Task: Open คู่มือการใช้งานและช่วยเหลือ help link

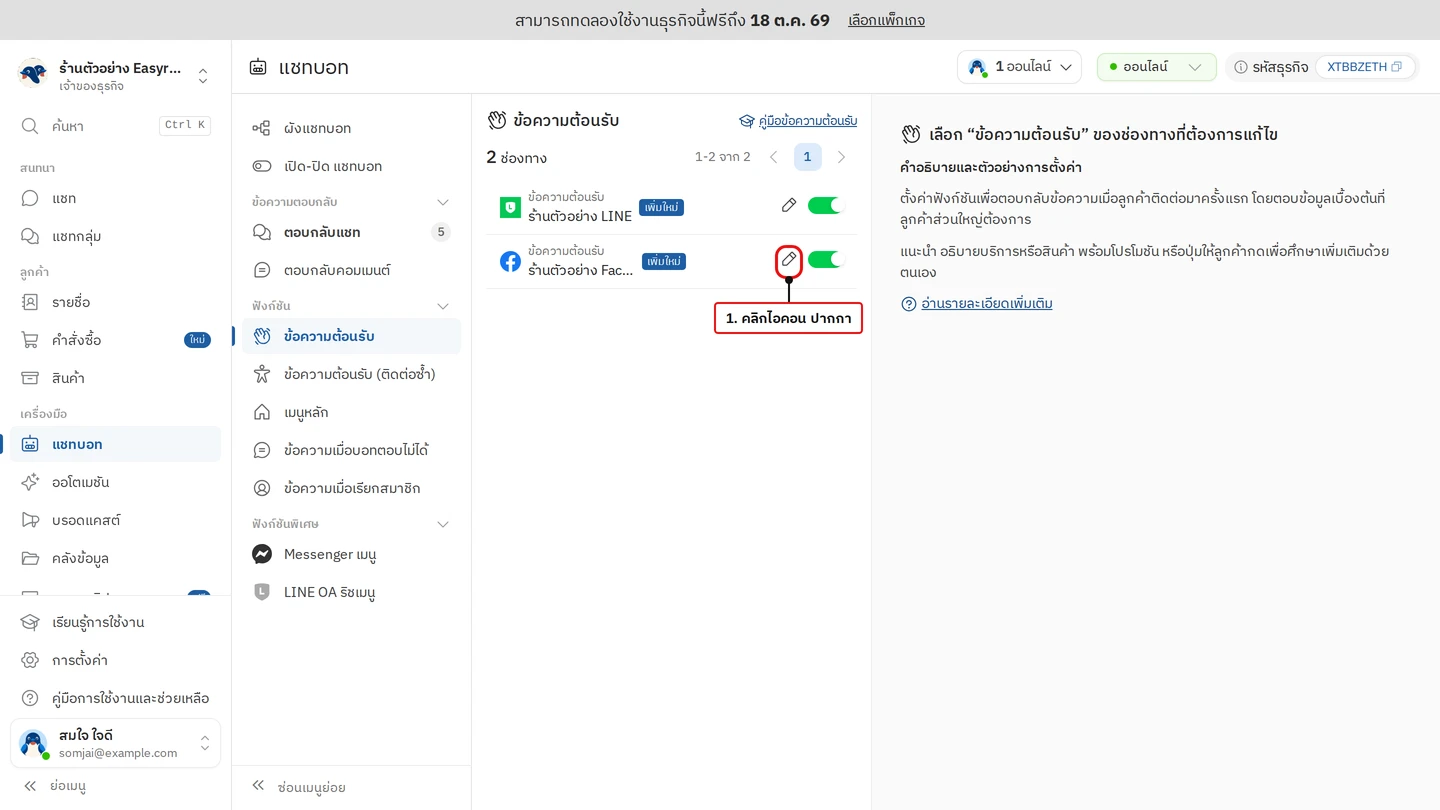Action: [115, 698]
